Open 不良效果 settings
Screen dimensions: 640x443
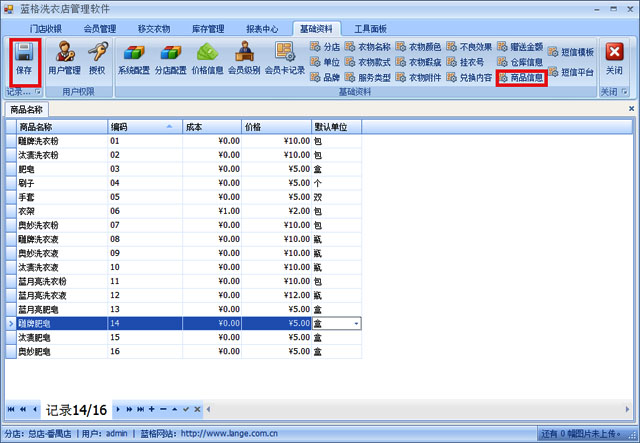[x=469, y=47]
